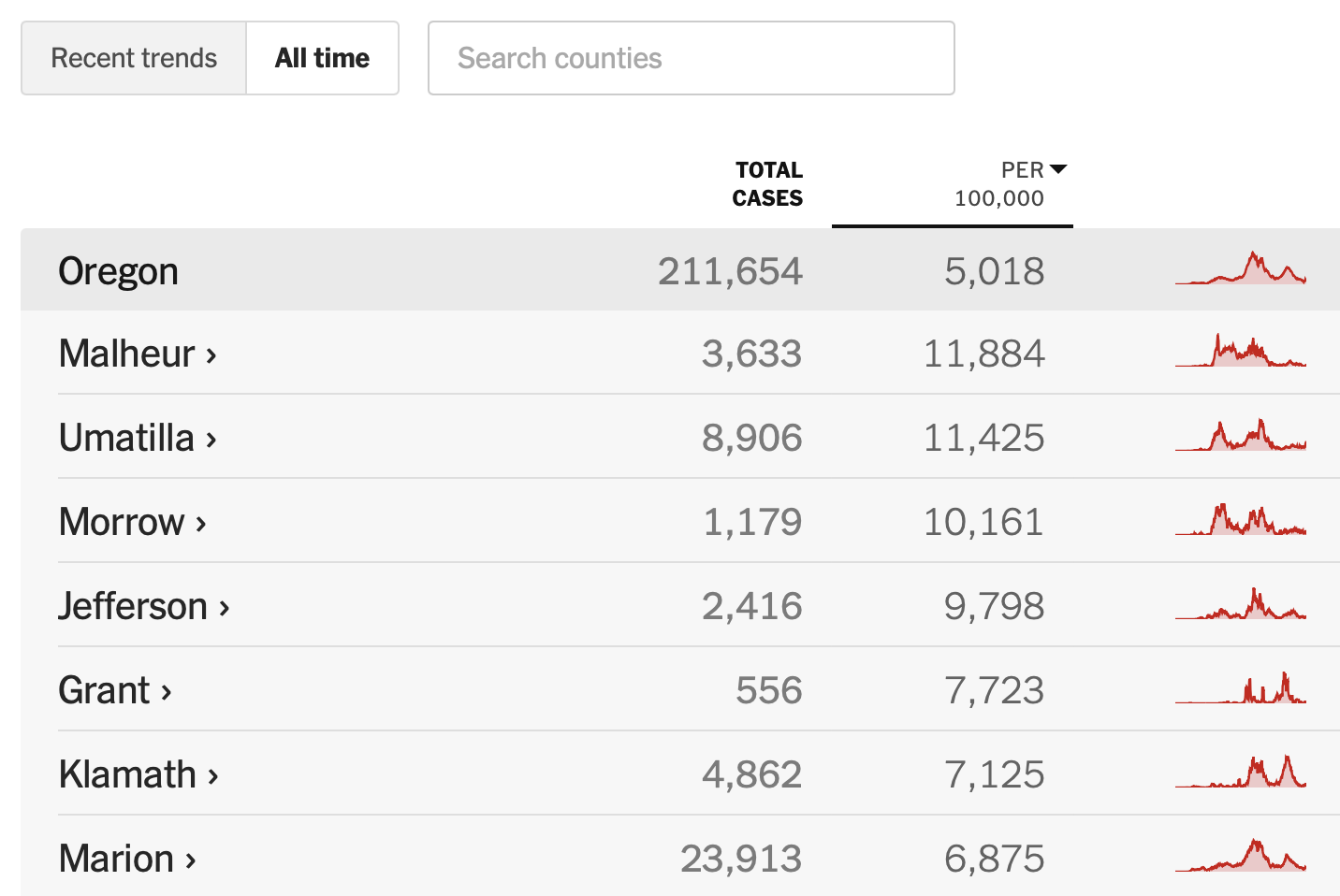Click the Grant trend sparkline chart
1340x896 pixels.
(x=1240, y=688)
